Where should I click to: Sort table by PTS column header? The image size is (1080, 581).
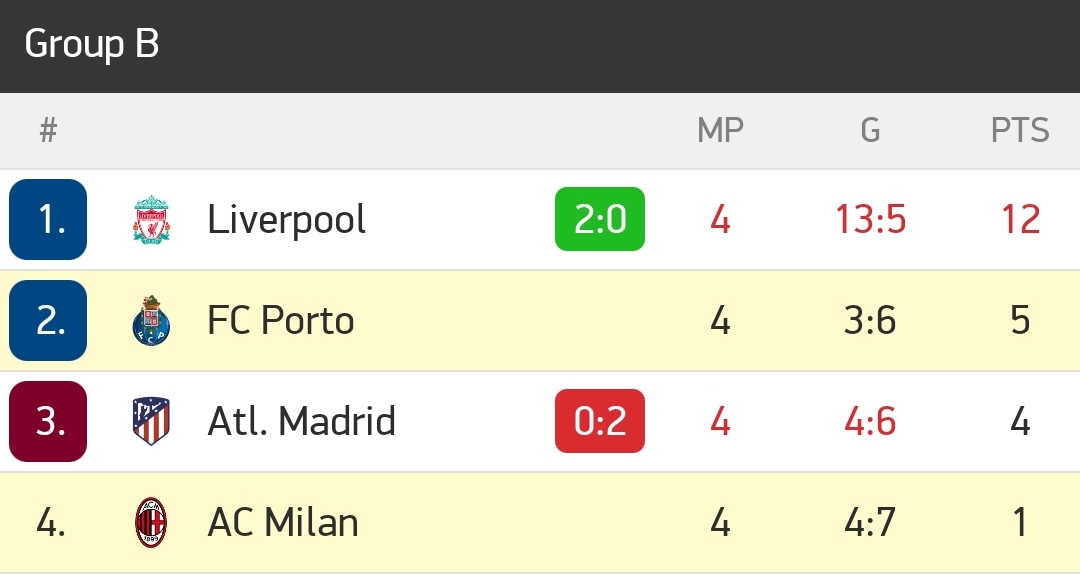pos(1020,130)
